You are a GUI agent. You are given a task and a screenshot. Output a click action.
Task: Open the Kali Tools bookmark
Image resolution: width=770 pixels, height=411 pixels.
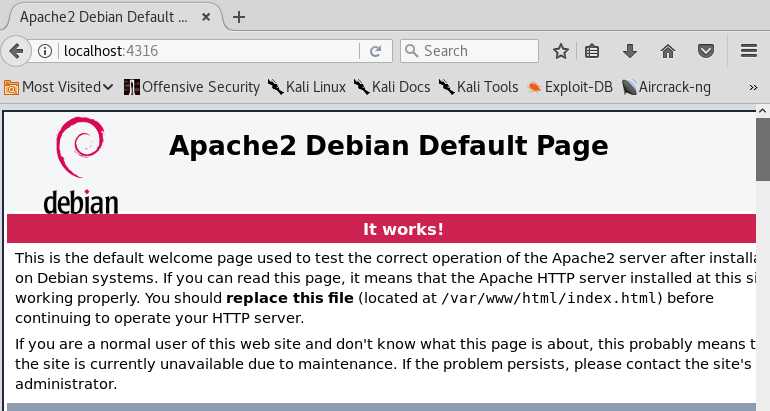[x=478, y=87]
